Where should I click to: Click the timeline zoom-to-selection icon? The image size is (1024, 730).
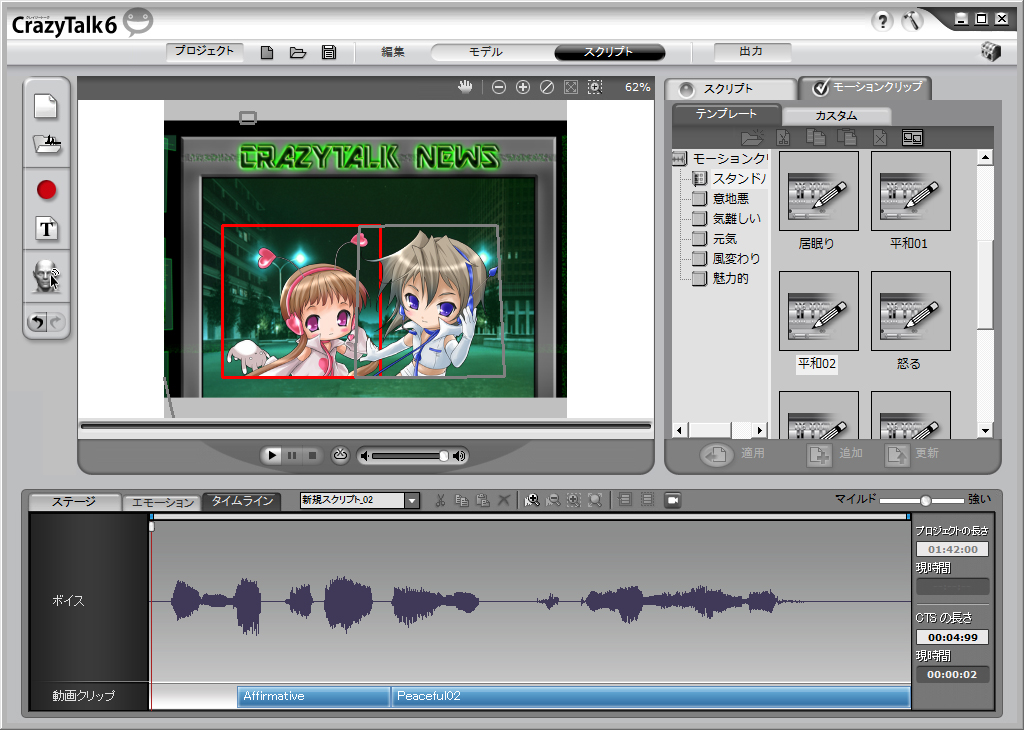click(573, 500)
